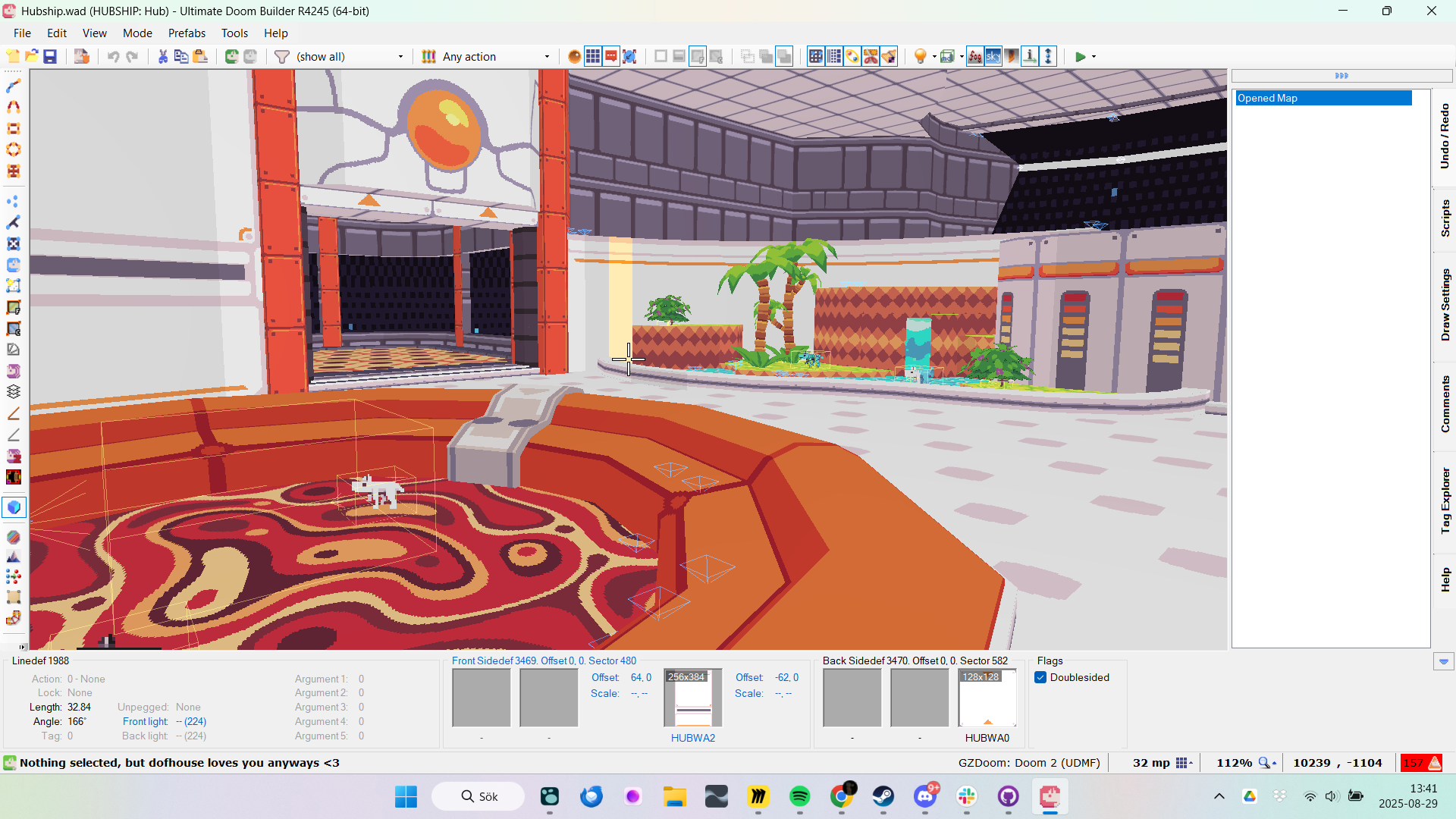Open Spotify from the Windows taskbar
The height and width of the screenshot is (819, 1456).
coord(799,796)
